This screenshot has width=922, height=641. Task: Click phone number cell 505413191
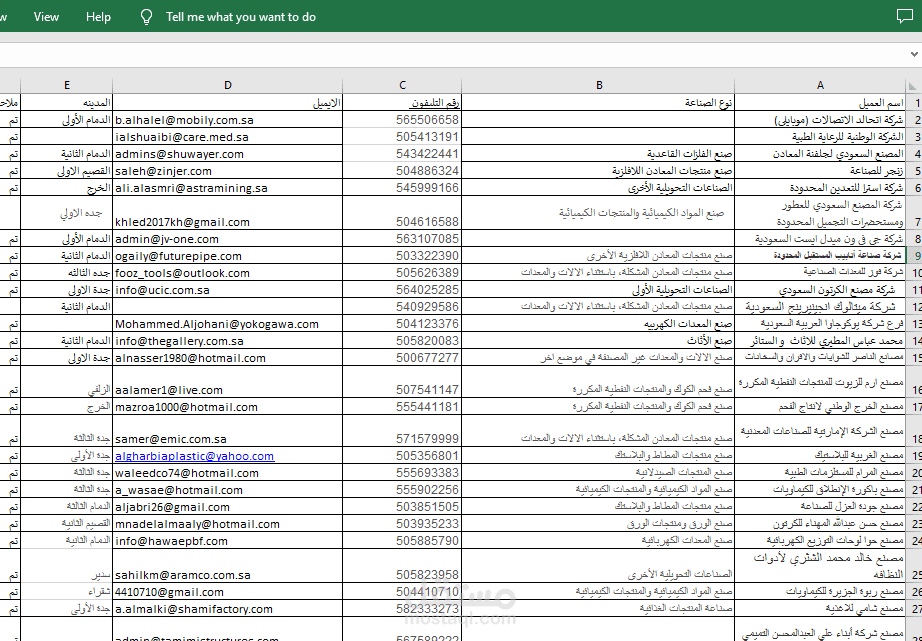tap(402, 137)
